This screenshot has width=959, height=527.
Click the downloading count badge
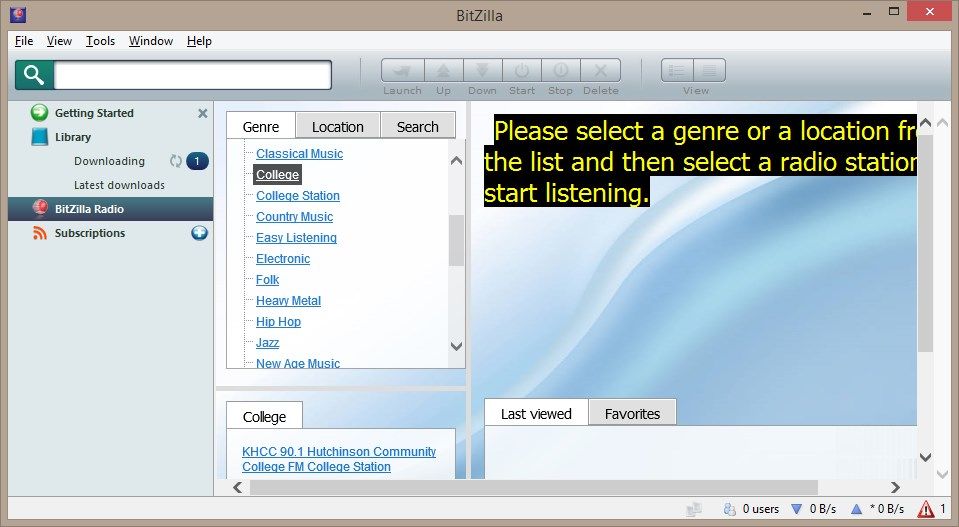(197, 161)
